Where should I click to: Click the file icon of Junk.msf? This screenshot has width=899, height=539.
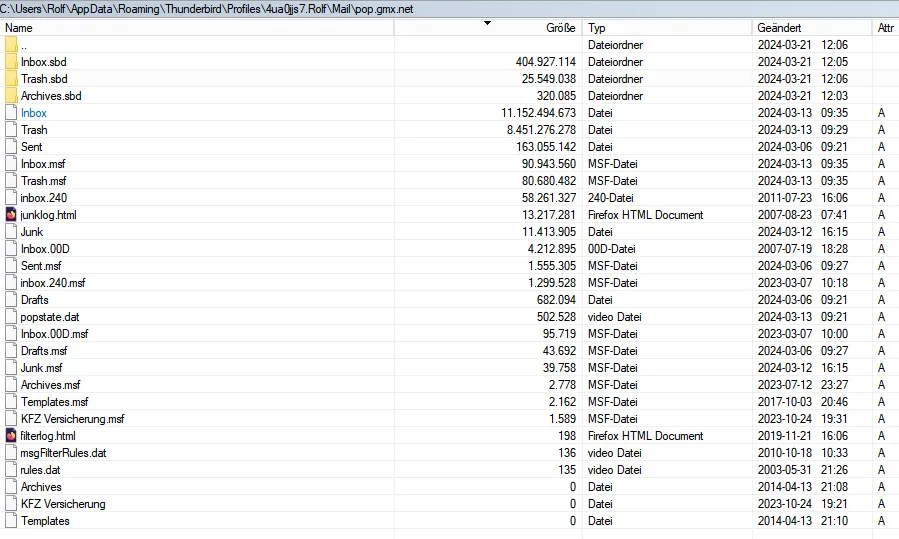11,368
